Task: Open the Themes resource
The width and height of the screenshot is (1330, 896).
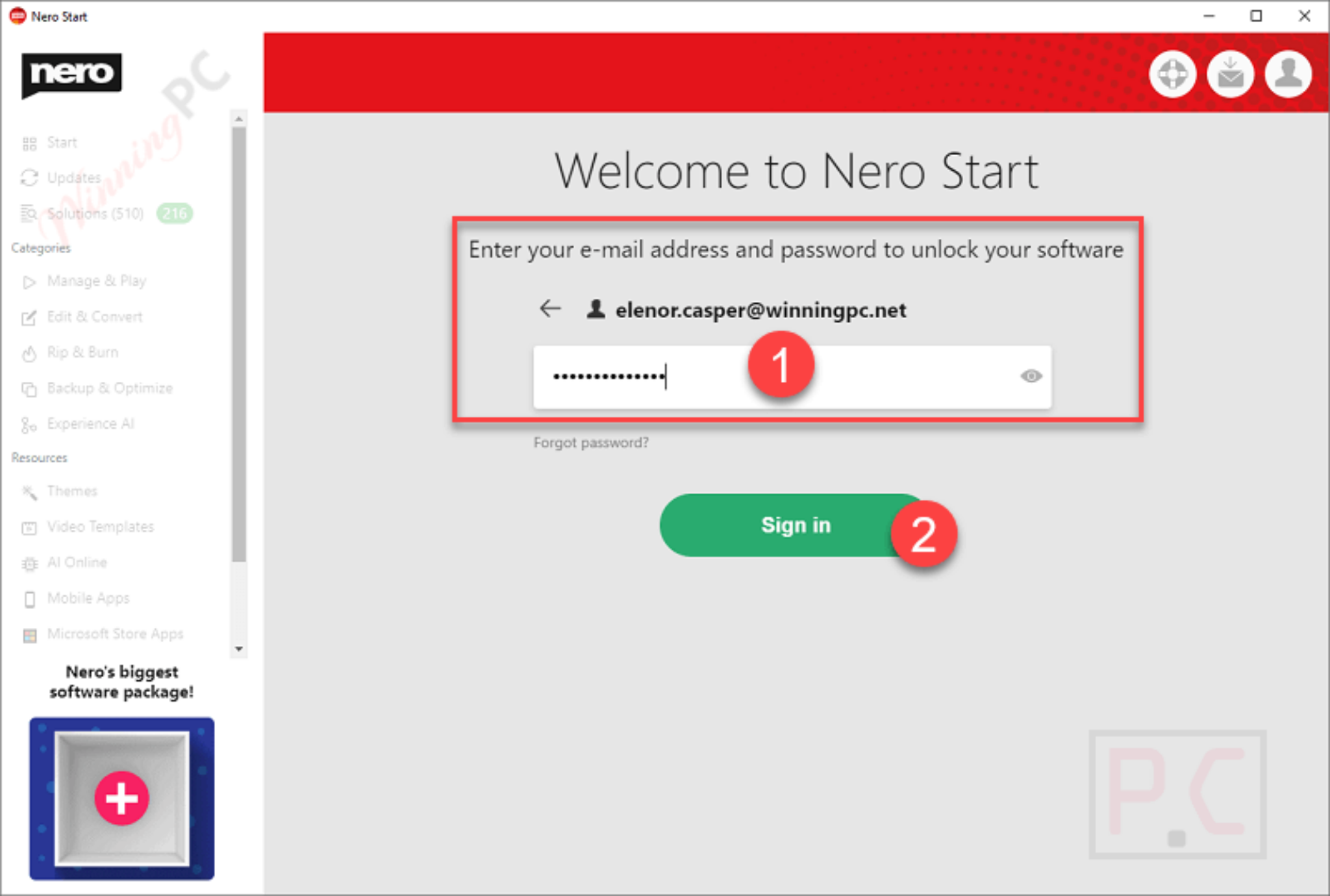Action: [x=71, y=491]
